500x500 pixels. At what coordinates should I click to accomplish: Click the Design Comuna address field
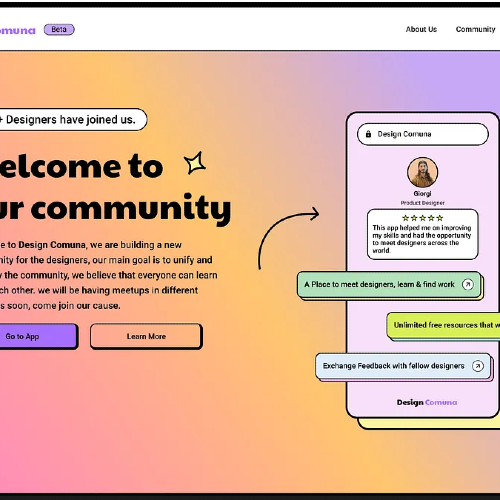(423, 134)
